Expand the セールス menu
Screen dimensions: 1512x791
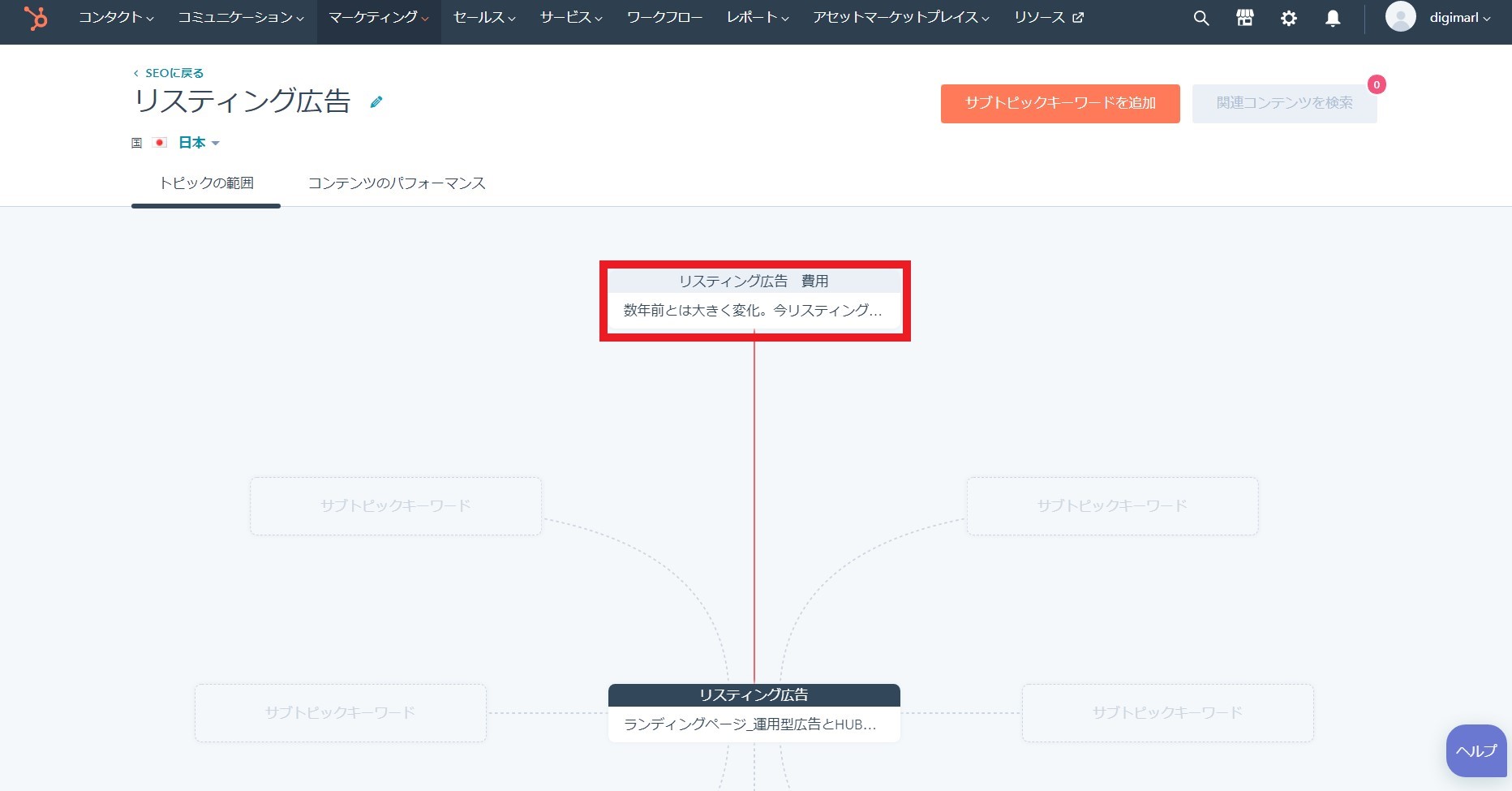pos(484,18)
